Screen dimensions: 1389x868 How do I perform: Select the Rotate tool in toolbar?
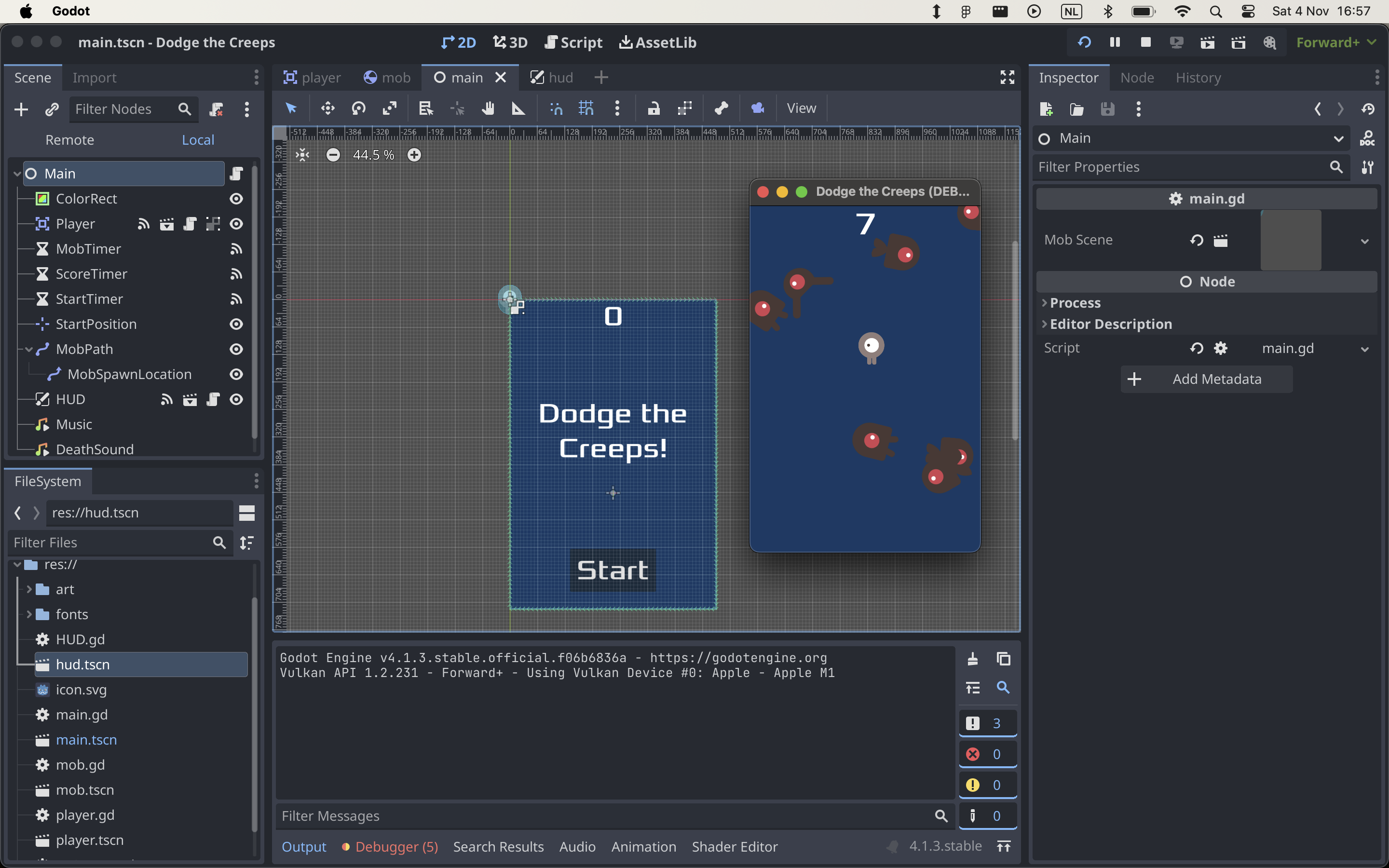click(x=358, y=108)
